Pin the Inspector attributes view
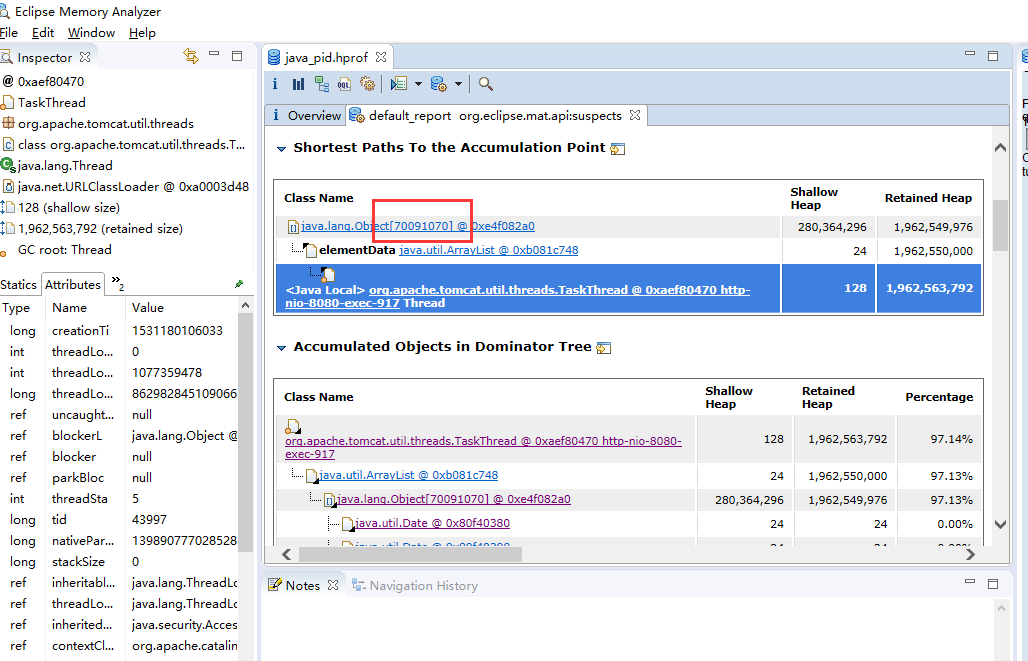The image size is (1028, 661). 239,284
